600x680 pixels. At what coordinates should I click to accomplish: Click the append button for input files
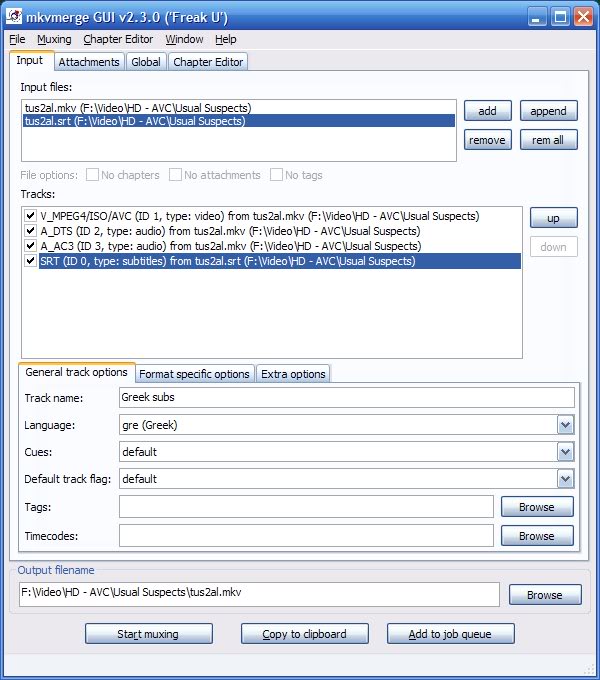[x=548, y=111]
